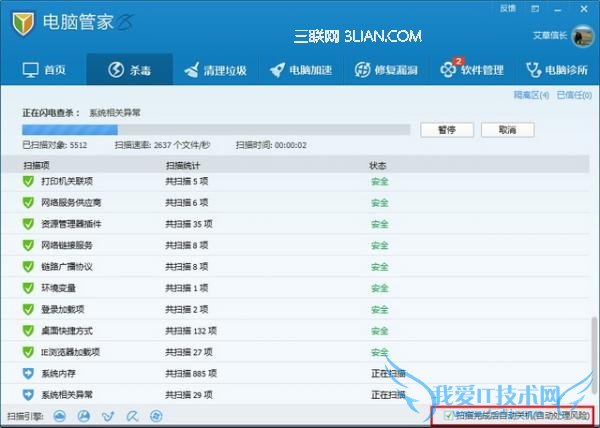Screen dimensions: 600x428
Task: Select the 链路广播协议 row text
Action: tap(67, 267)
